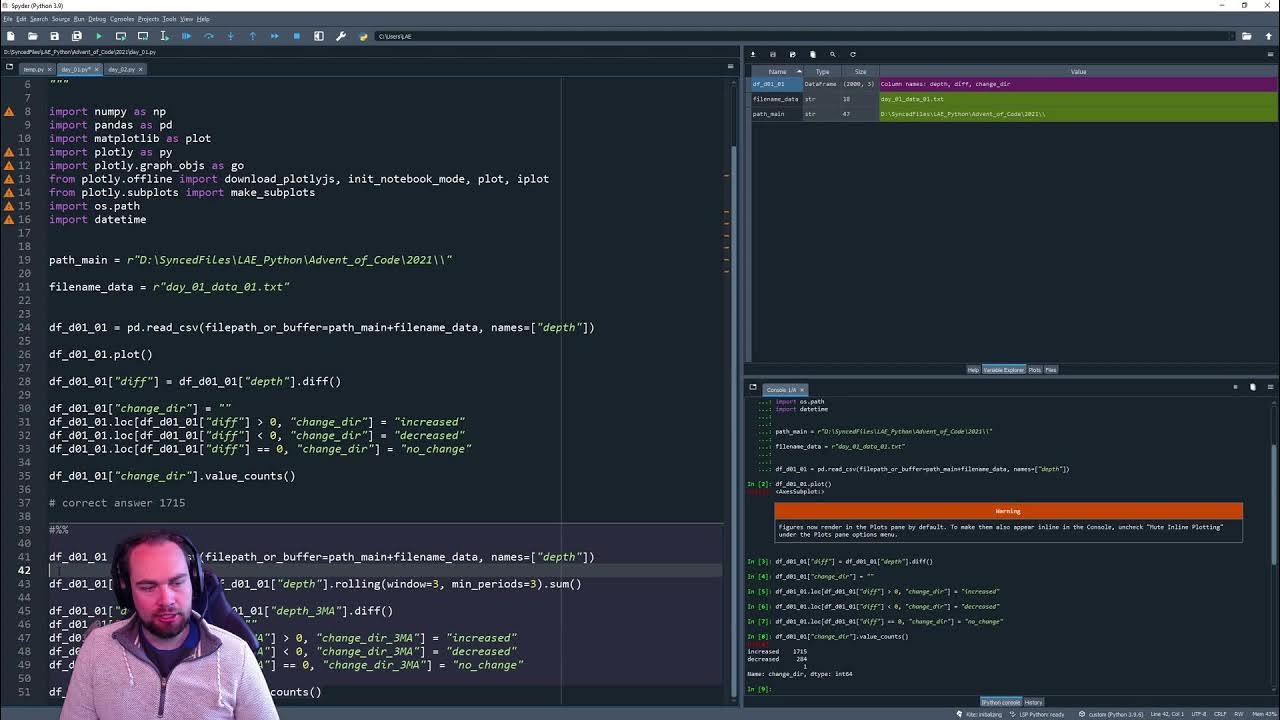The height and width of the screenshot is (720, 1280).
Task: Stop debugging with the square icon
Action: (x=297, y=36)
